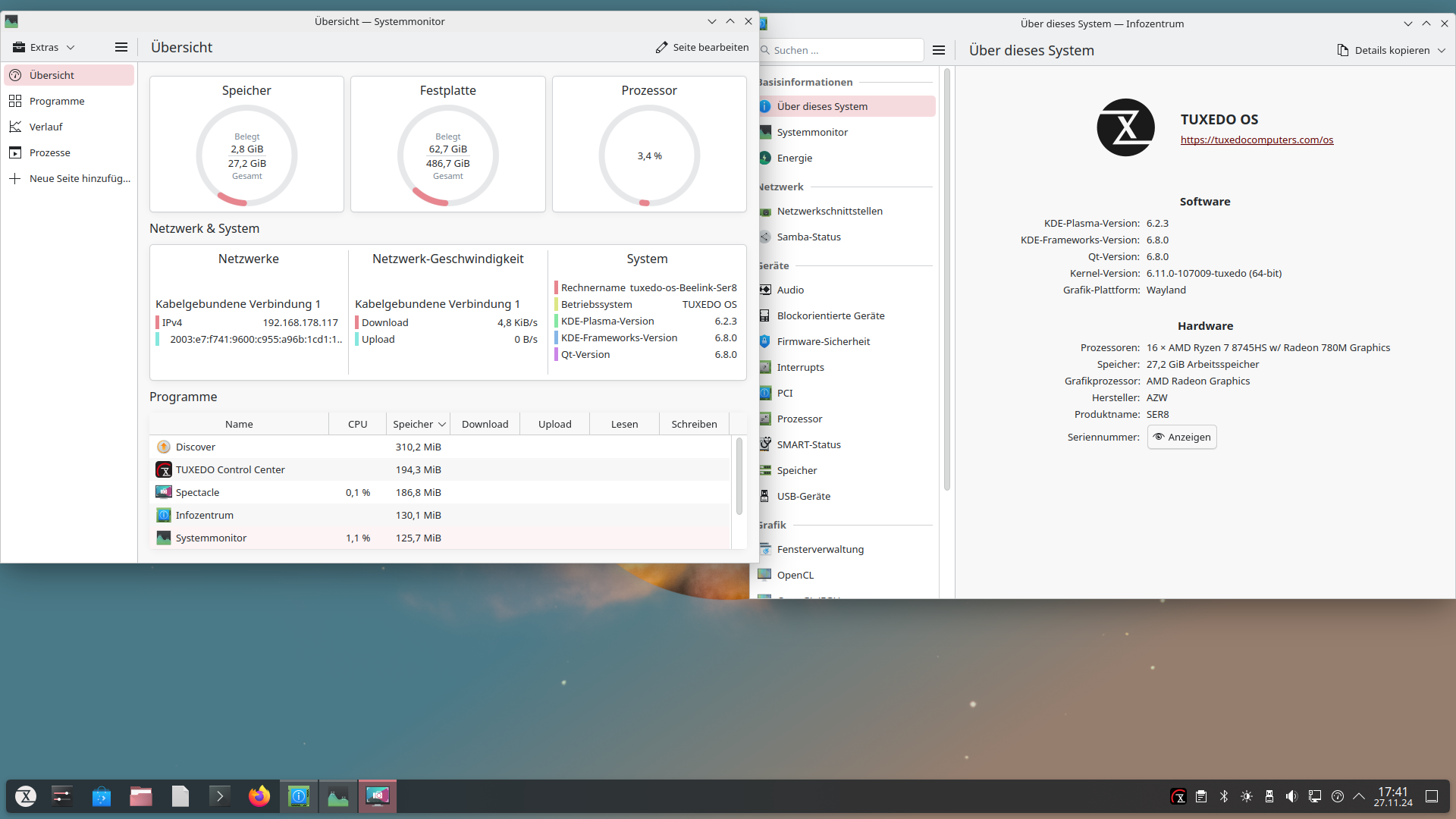Click the TUXEDO OS logo

(1125, 127)
